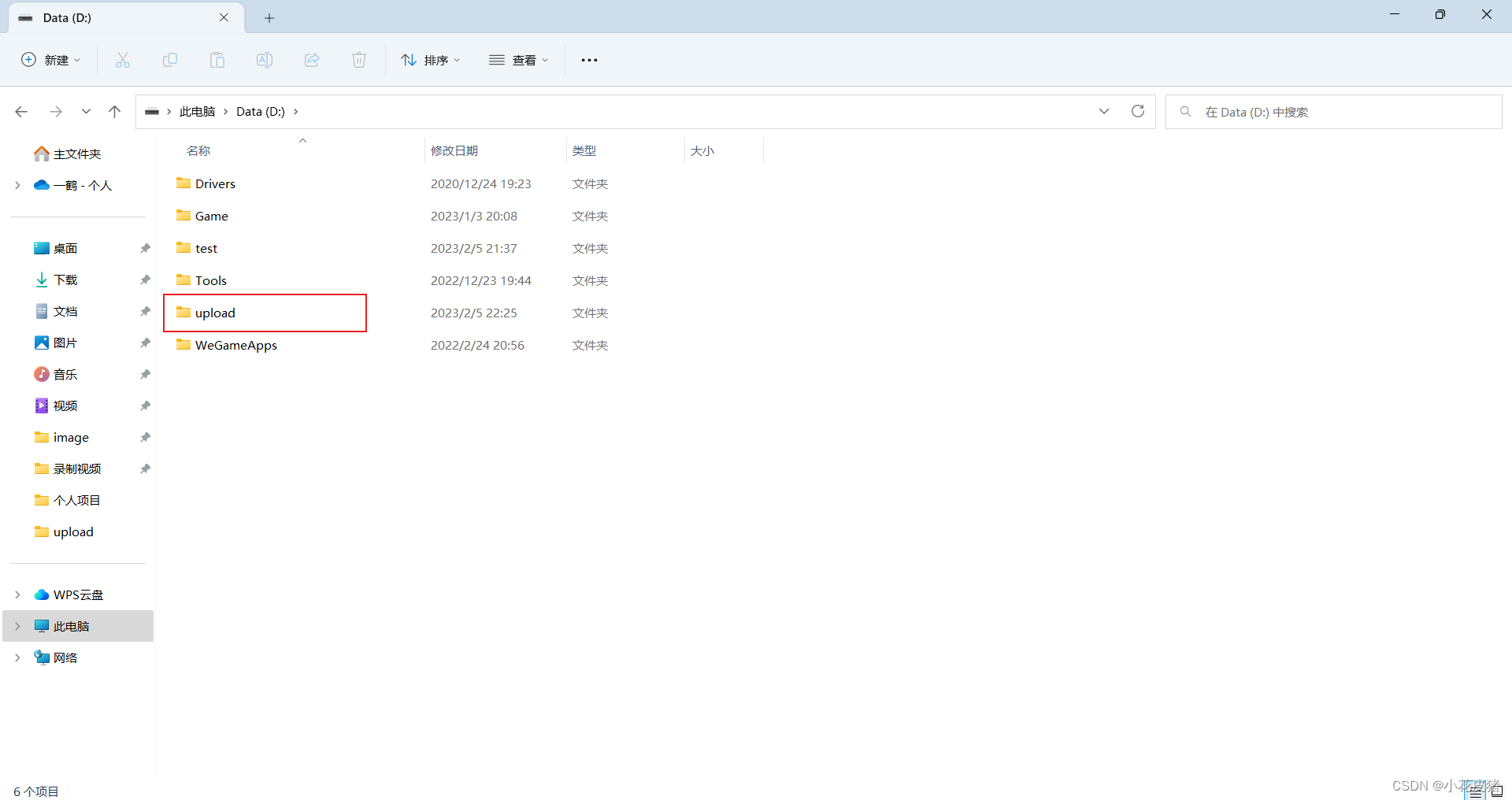The height and width of the screenshot is (800, 1512).
Task: Close the Data (D:) tab
Action: (x=224, y=17)
